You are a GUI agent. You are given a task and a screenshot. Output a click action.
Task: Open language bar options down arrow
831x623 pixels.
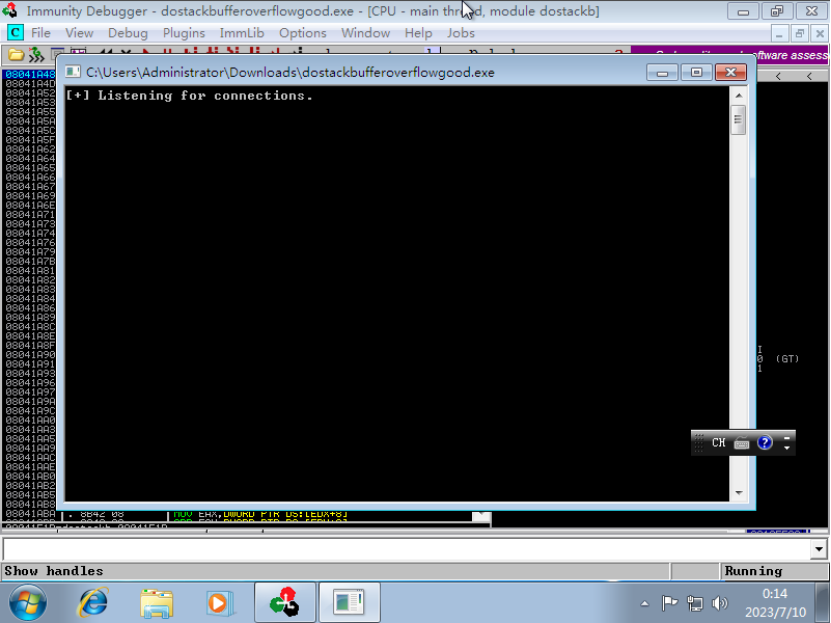787,448
